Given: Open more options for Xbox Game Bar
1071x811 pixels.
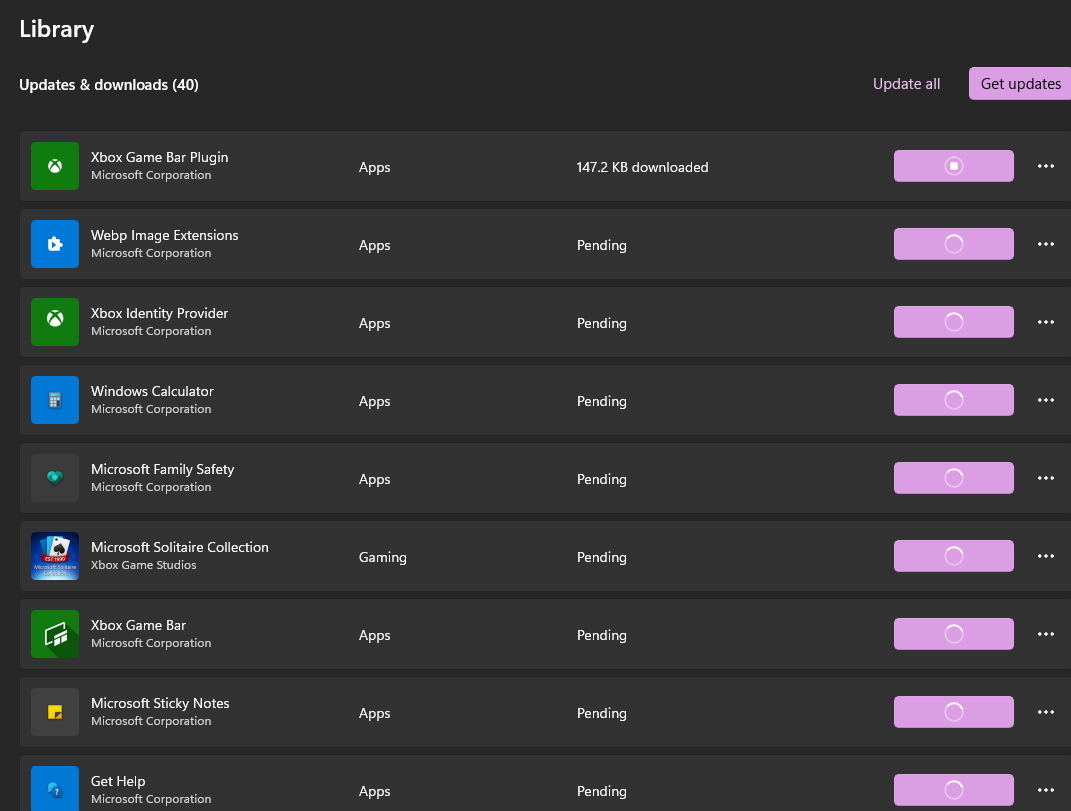Looking at the screenshot, I should 1046,633.
